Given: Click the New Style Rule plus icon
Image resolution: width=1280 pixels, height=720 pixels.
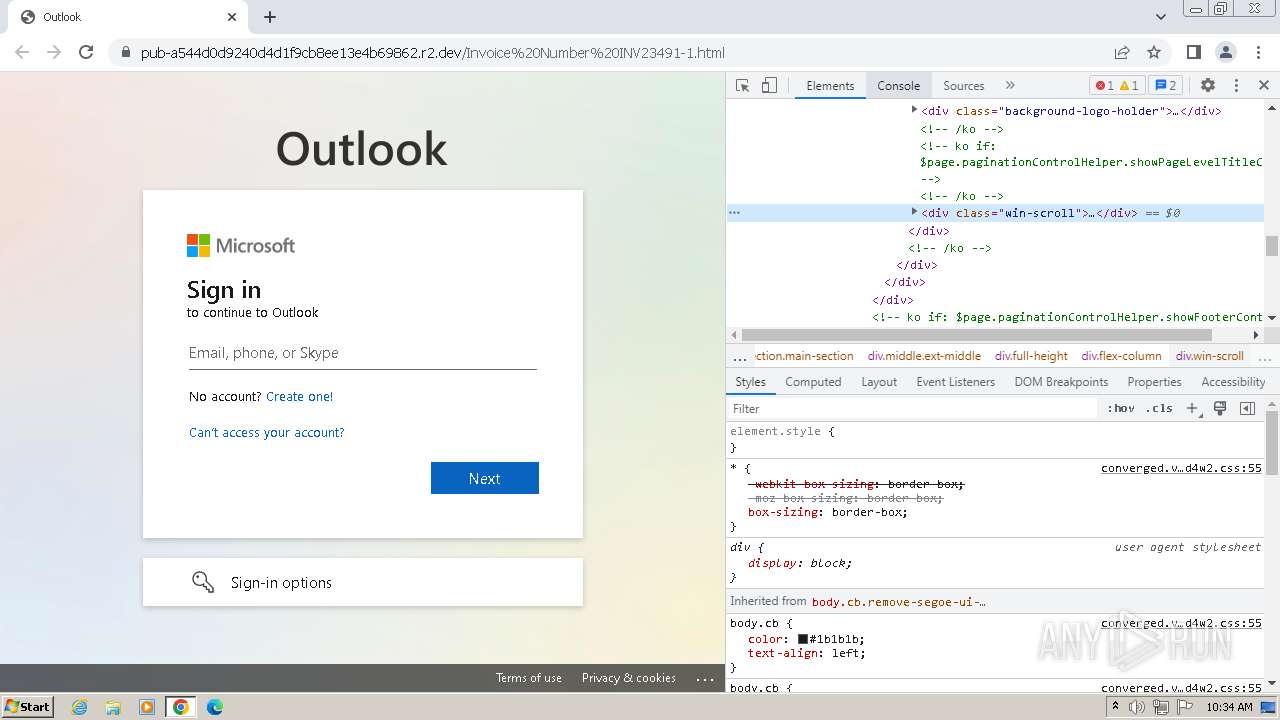Looking at the screenshot, I should coord(1192,408).
